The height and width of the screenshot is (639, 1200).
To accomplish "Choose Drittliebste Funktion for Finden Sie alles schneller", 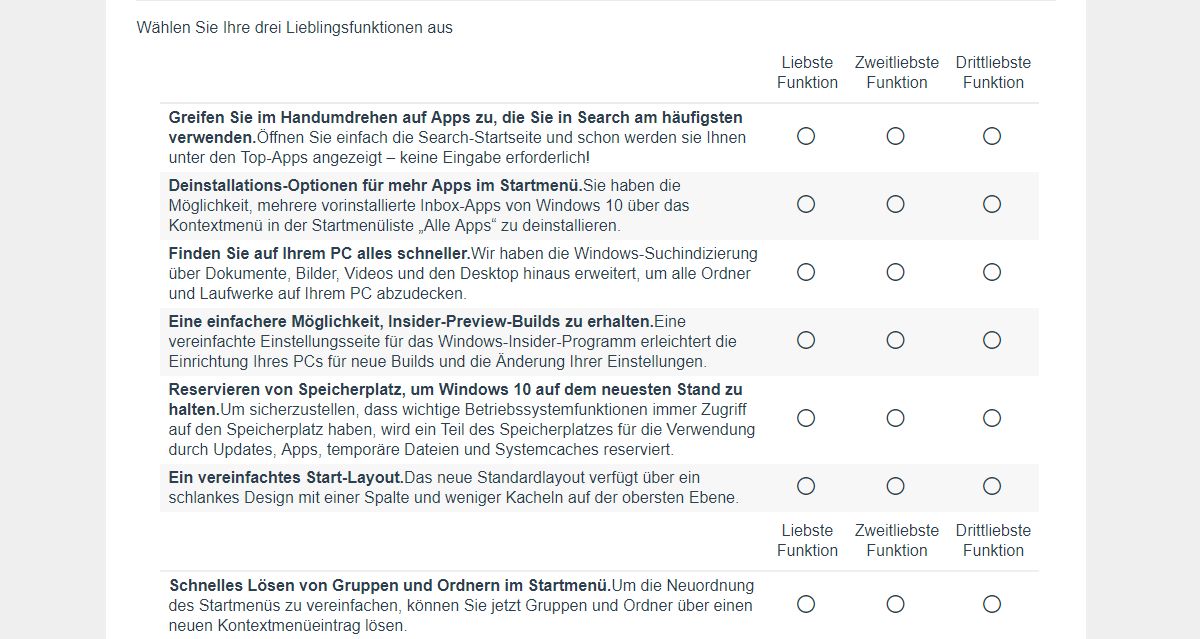I will pos(992,272).
